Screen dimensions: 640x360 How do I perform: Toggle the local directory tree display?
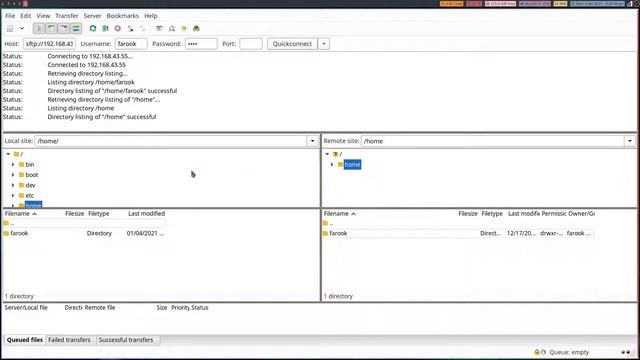[x=51, y=29]
